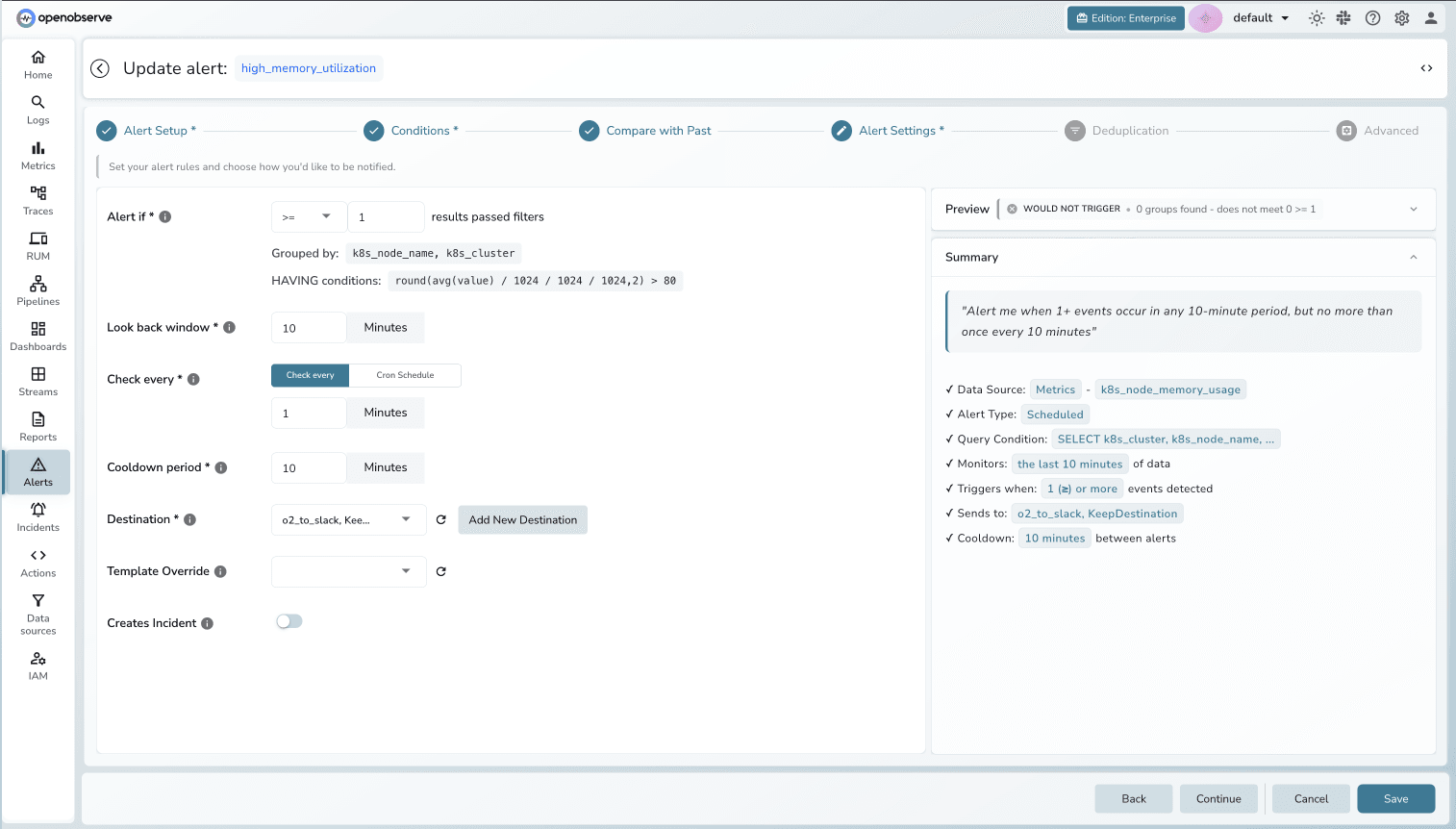The image size is (1456, 829).
Task: Open the Slack community icon
Action: click(x=1343, y=18)
